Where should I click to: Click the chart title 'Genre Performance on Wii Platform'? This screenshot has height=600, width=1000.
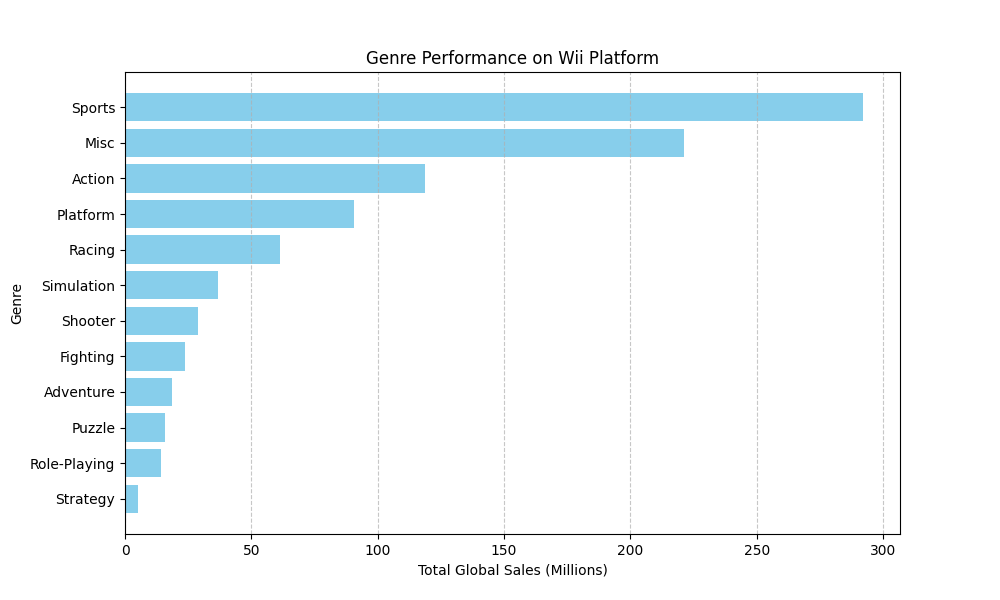coord(512,58)
